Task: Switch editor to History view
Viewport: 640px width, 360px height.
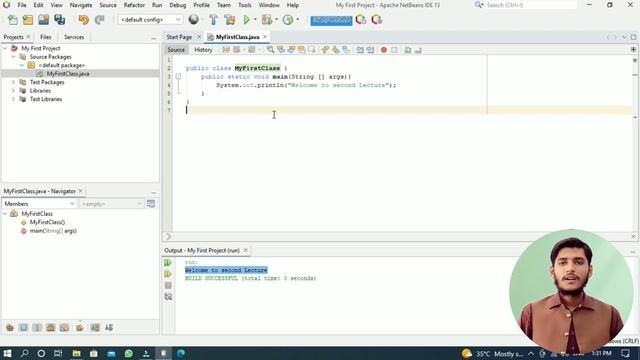Action: pos(203,50)
